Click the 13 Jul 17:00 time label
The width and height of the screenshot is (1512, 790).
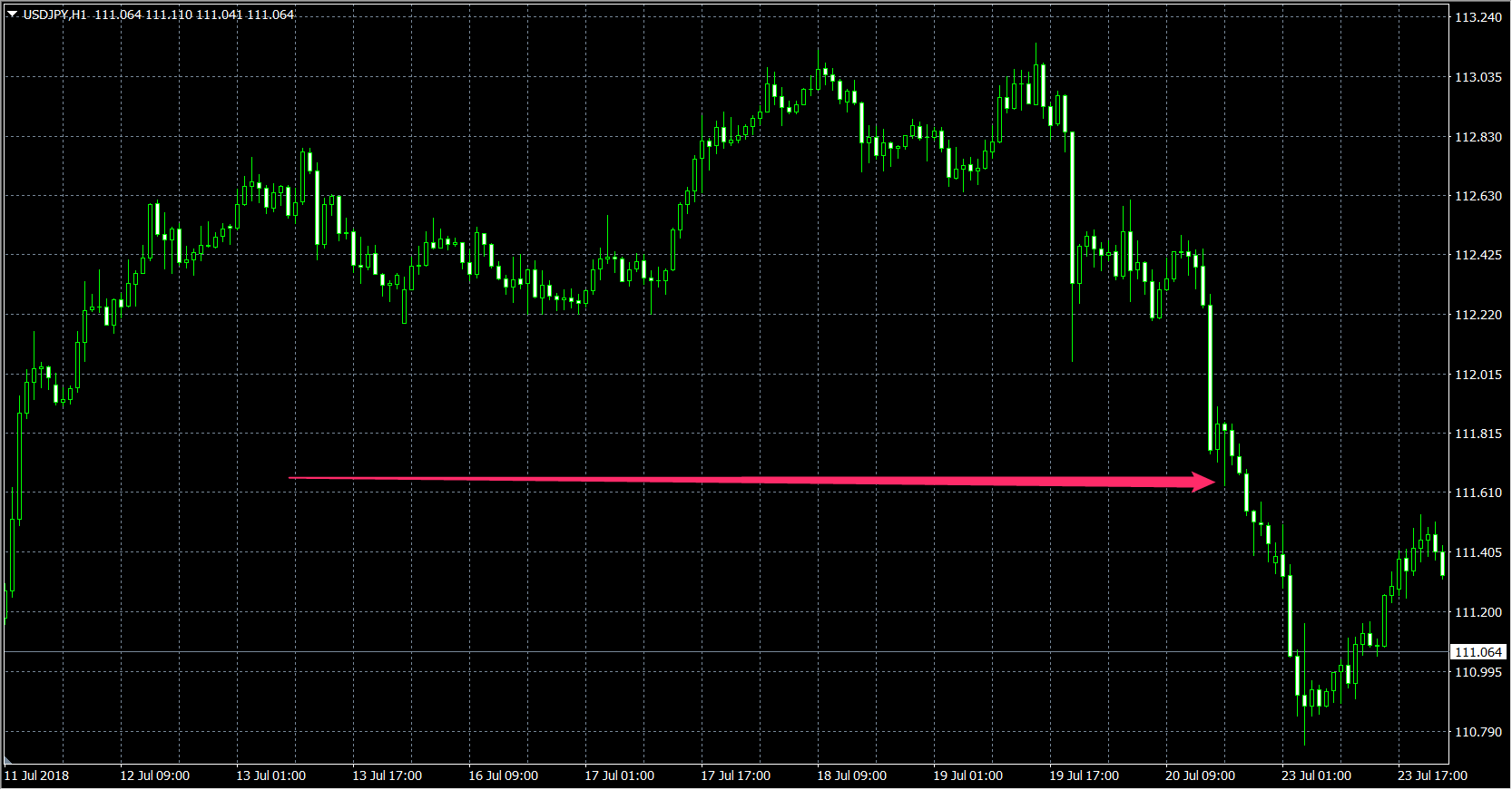(x=388, y=775)
